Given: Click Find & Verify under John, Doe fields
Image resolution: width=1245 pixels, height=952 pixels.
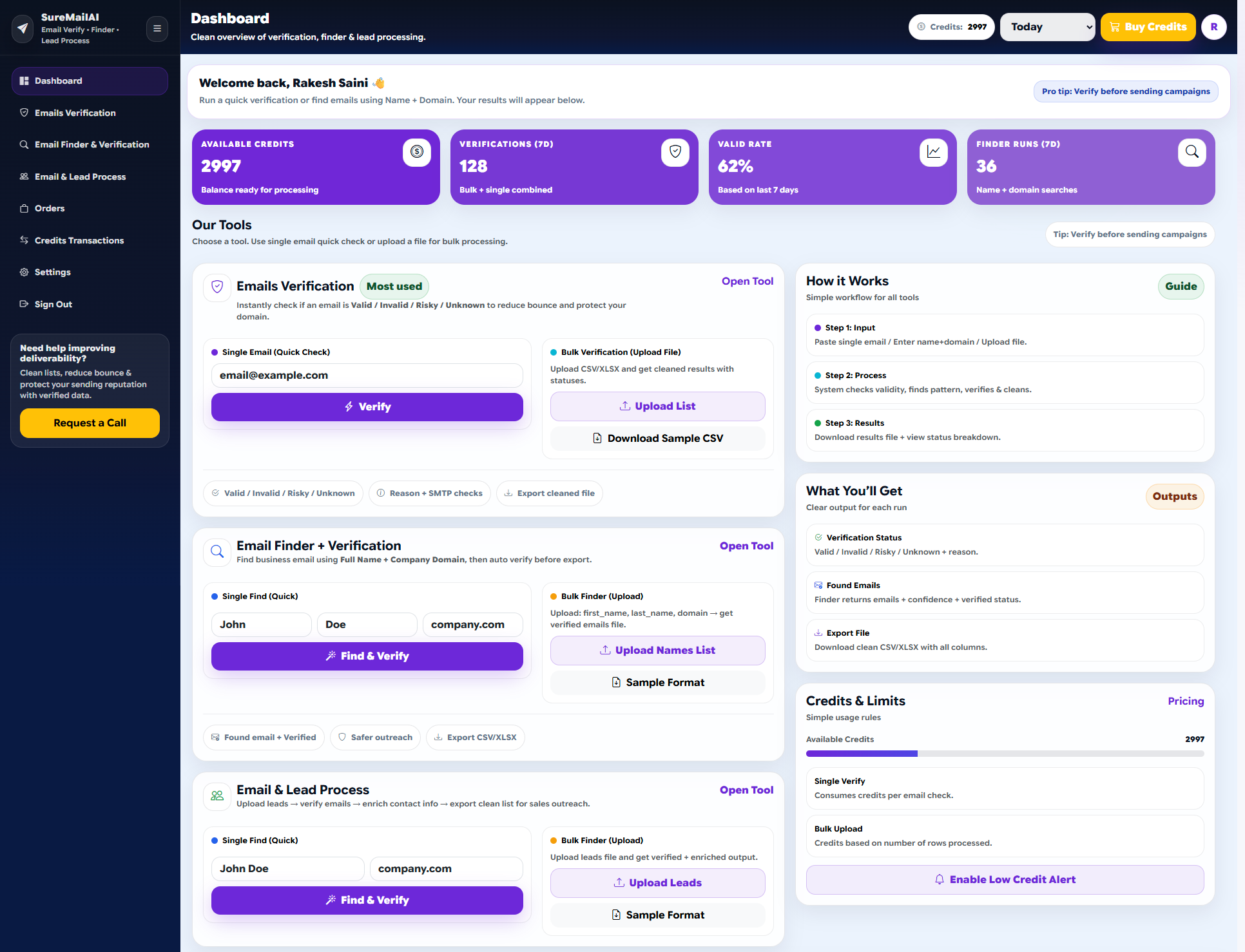Looking at the screenshot, I should coord(367,656).
